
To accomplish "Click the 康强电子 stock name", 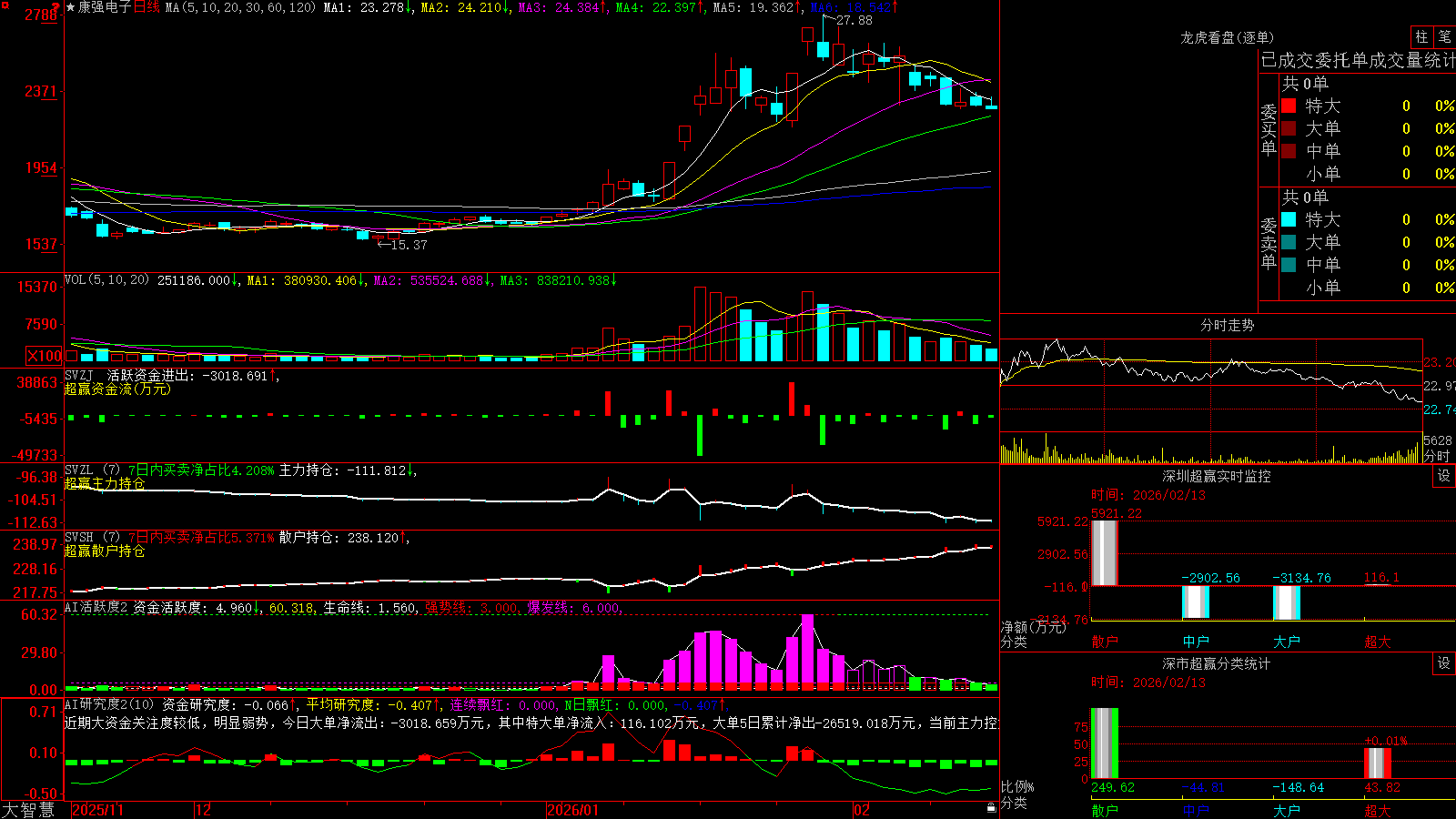I will point(105,7).
